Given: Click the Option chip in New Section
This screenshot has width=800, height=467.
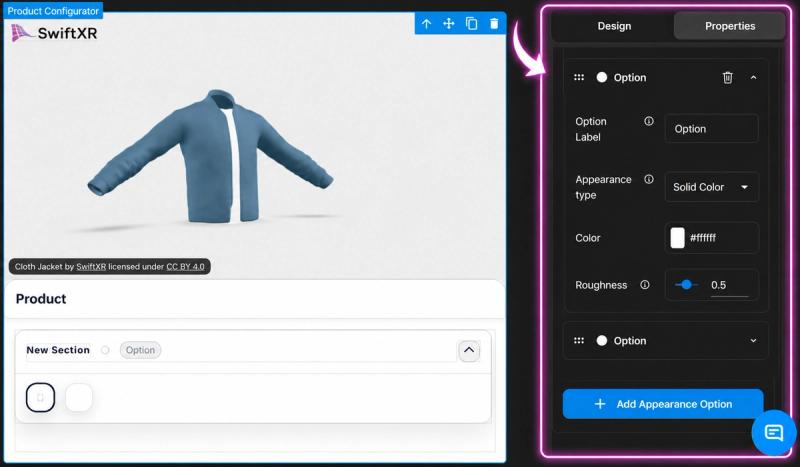Looking at the screenshot, I should click(x=140, y=350).
